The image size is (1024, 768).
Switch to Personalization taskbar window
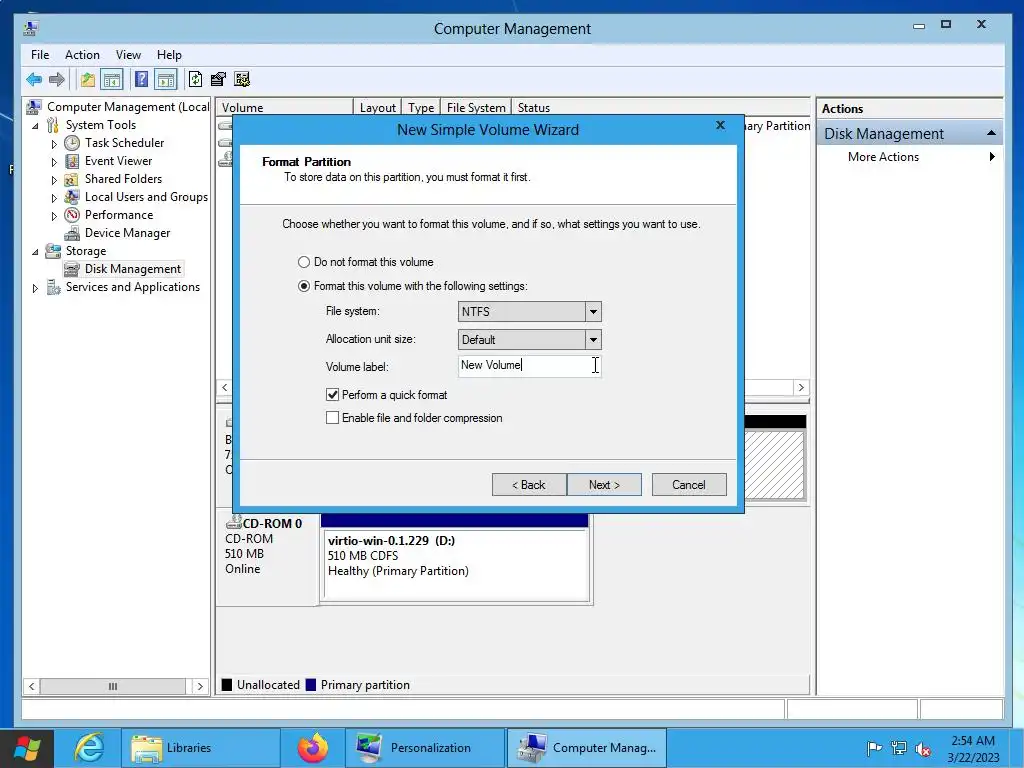point(425,748)
